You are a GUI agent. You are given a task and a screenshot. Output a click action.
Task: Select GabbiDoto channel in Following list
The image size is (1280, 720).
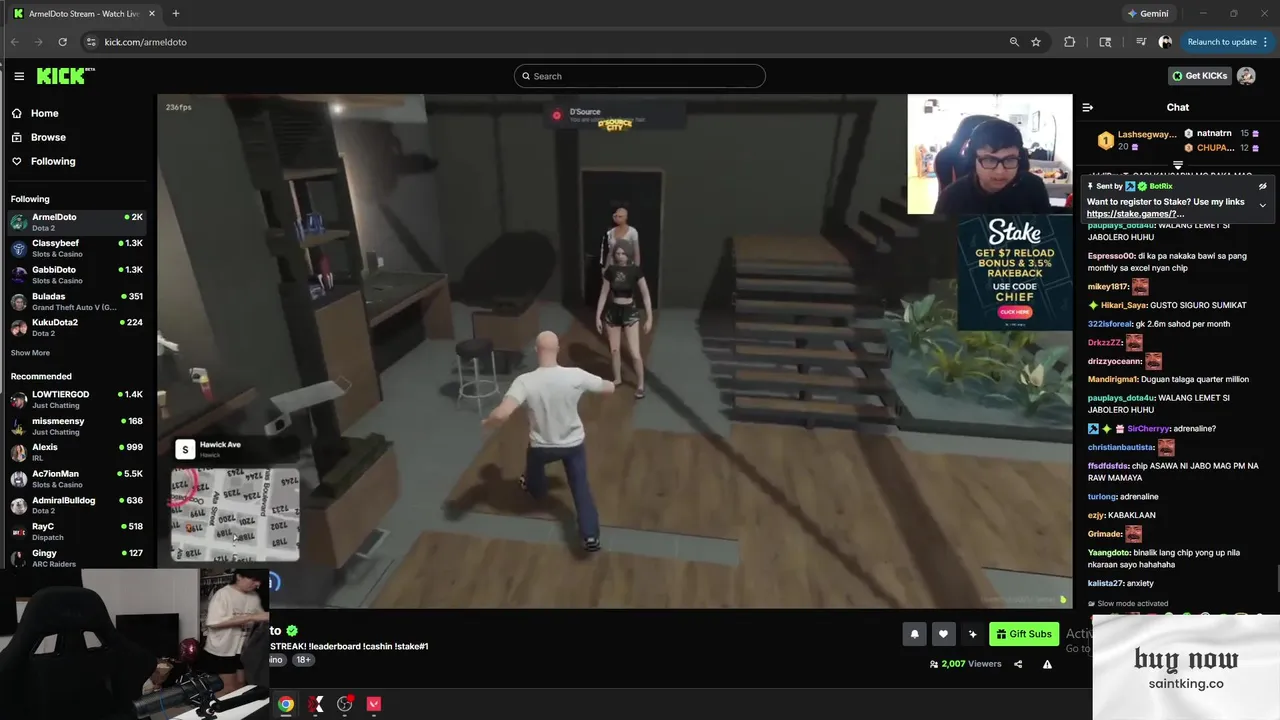tap(77, 275)
